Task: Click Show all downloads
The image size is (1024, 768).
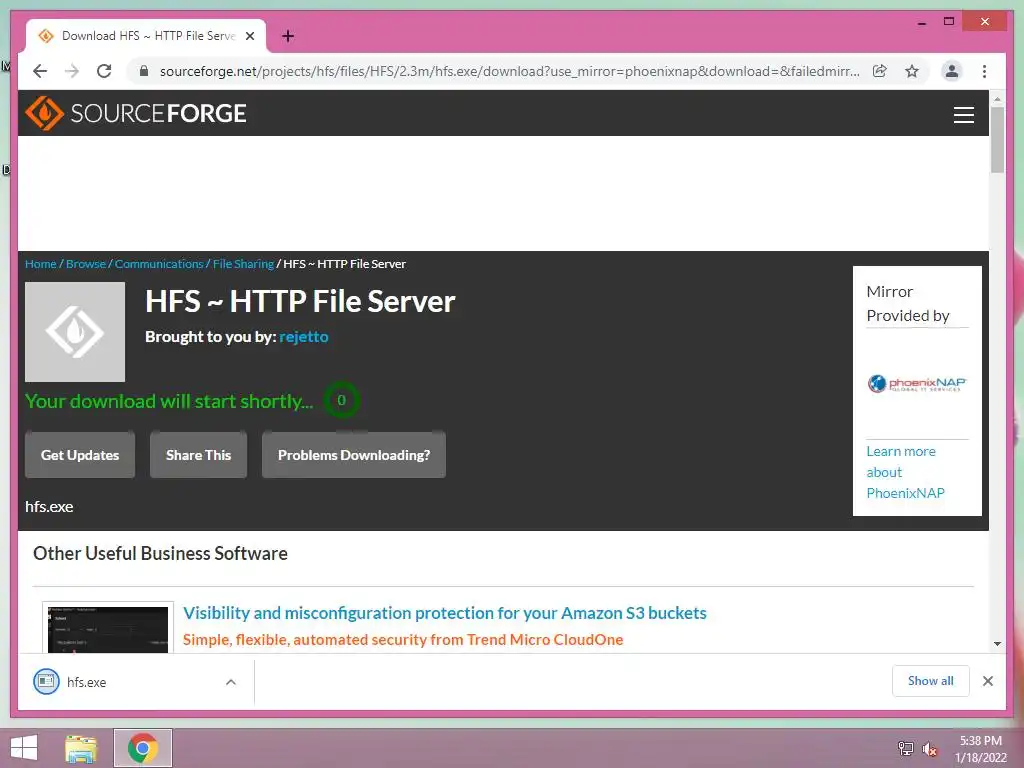Action: (x=931, y=681)
